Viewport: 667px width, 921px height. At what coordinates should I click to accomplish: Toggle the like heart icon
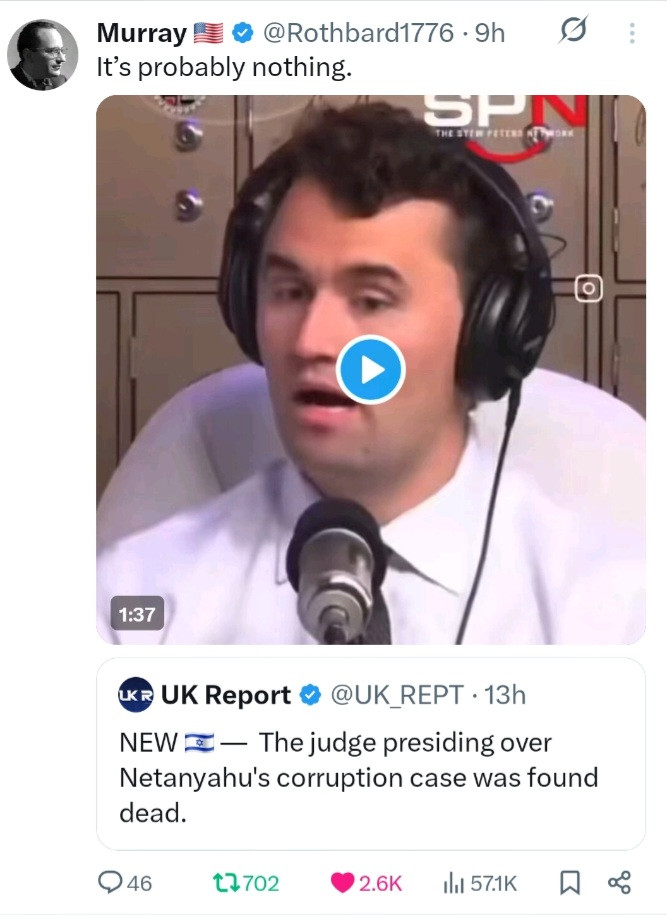tap(342, 883)
